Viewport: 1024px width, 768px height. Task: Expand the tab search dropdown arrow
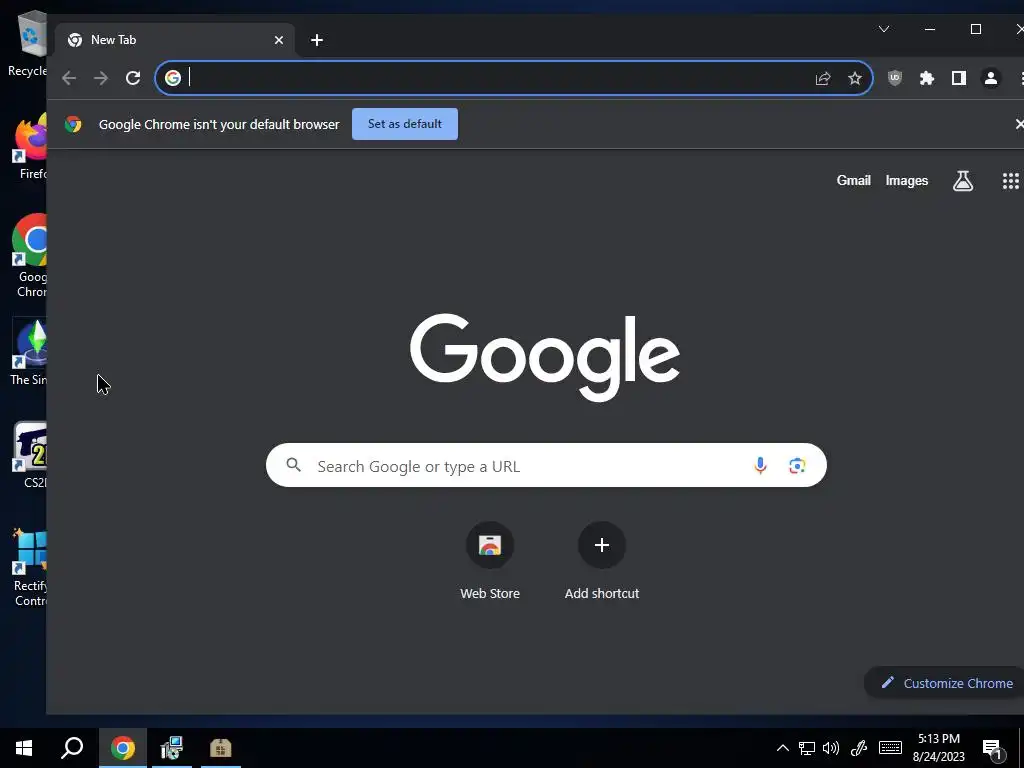pyautogui.click(x=884, y=29)
